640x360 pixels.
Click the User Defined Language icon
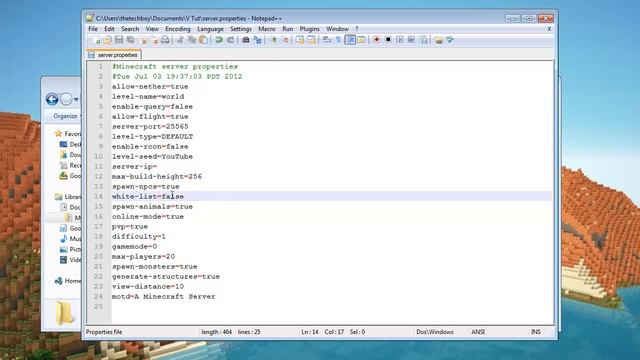[361, 40]
